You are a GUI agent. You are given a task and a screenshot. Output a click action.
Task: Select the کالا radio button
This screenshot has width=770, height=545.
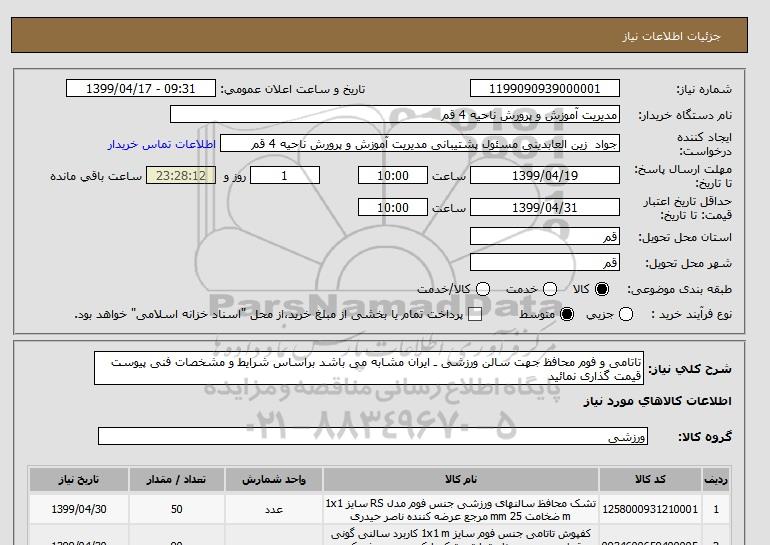coord(602,289)
